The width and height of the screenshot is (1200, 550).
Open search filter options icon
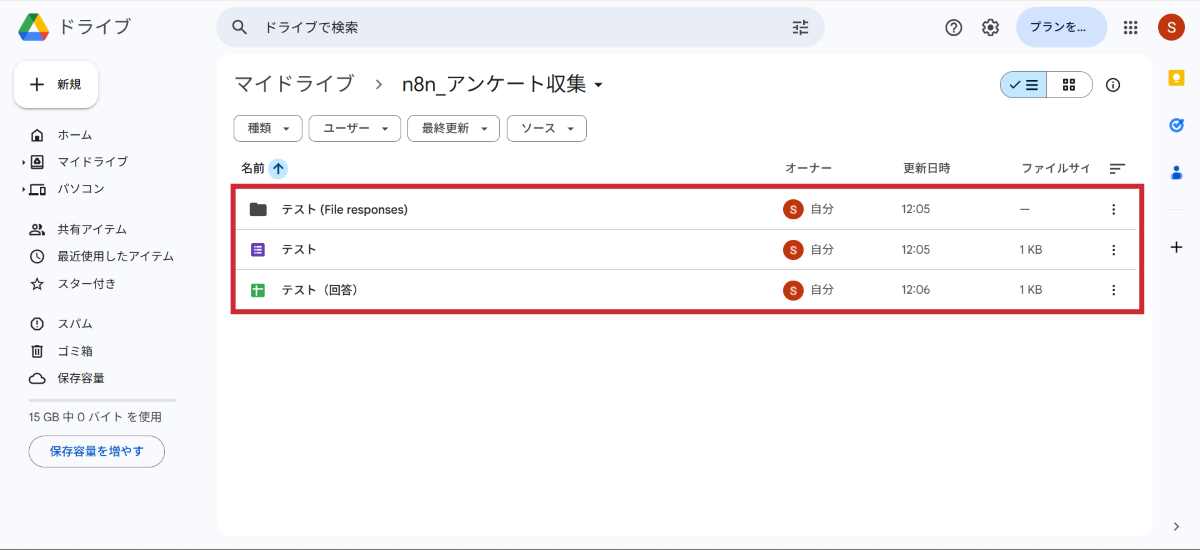(800, 28)
